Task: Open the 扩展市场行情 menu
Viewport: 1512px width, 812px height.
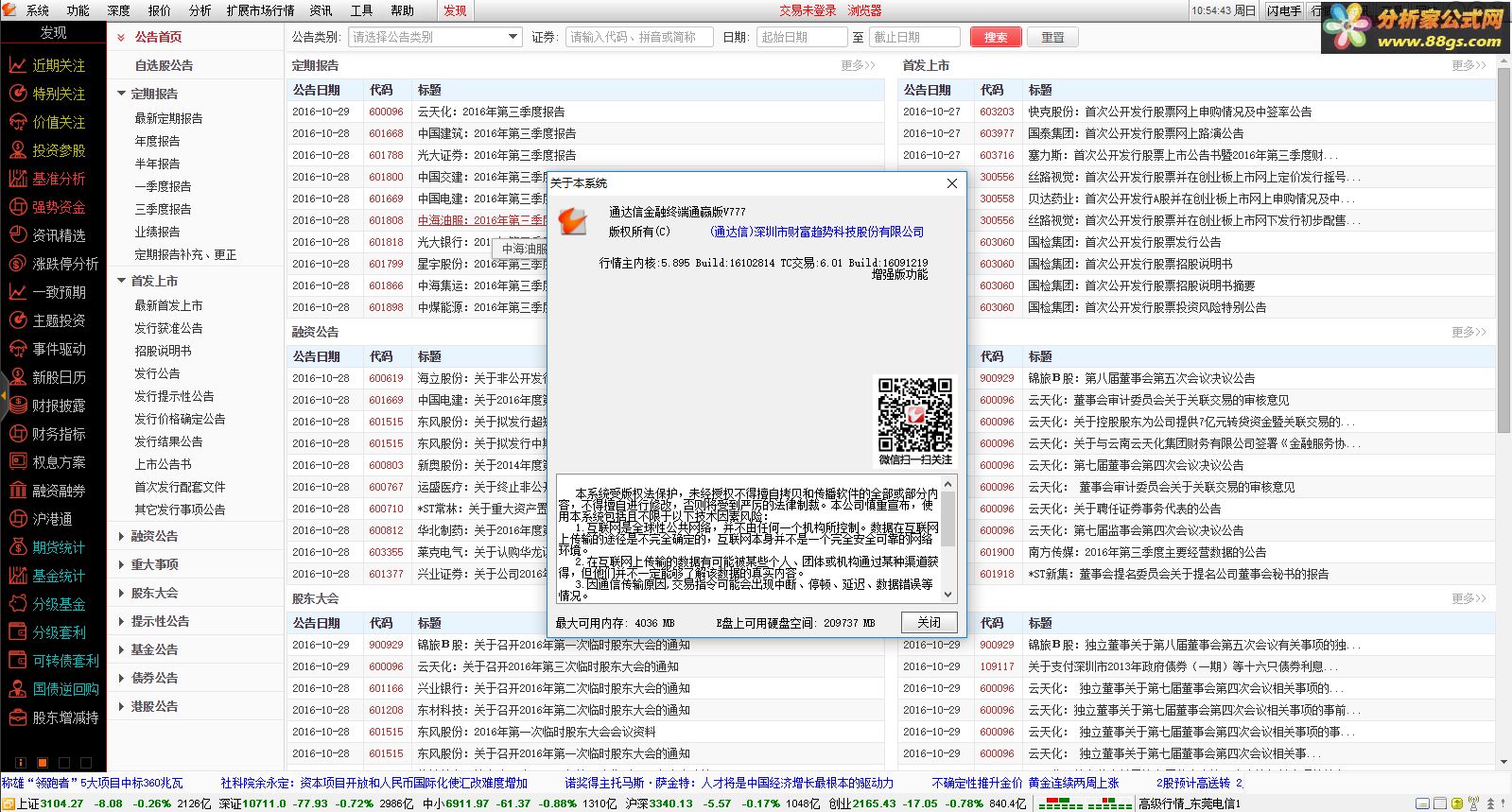Action: [x=260, y=10]
